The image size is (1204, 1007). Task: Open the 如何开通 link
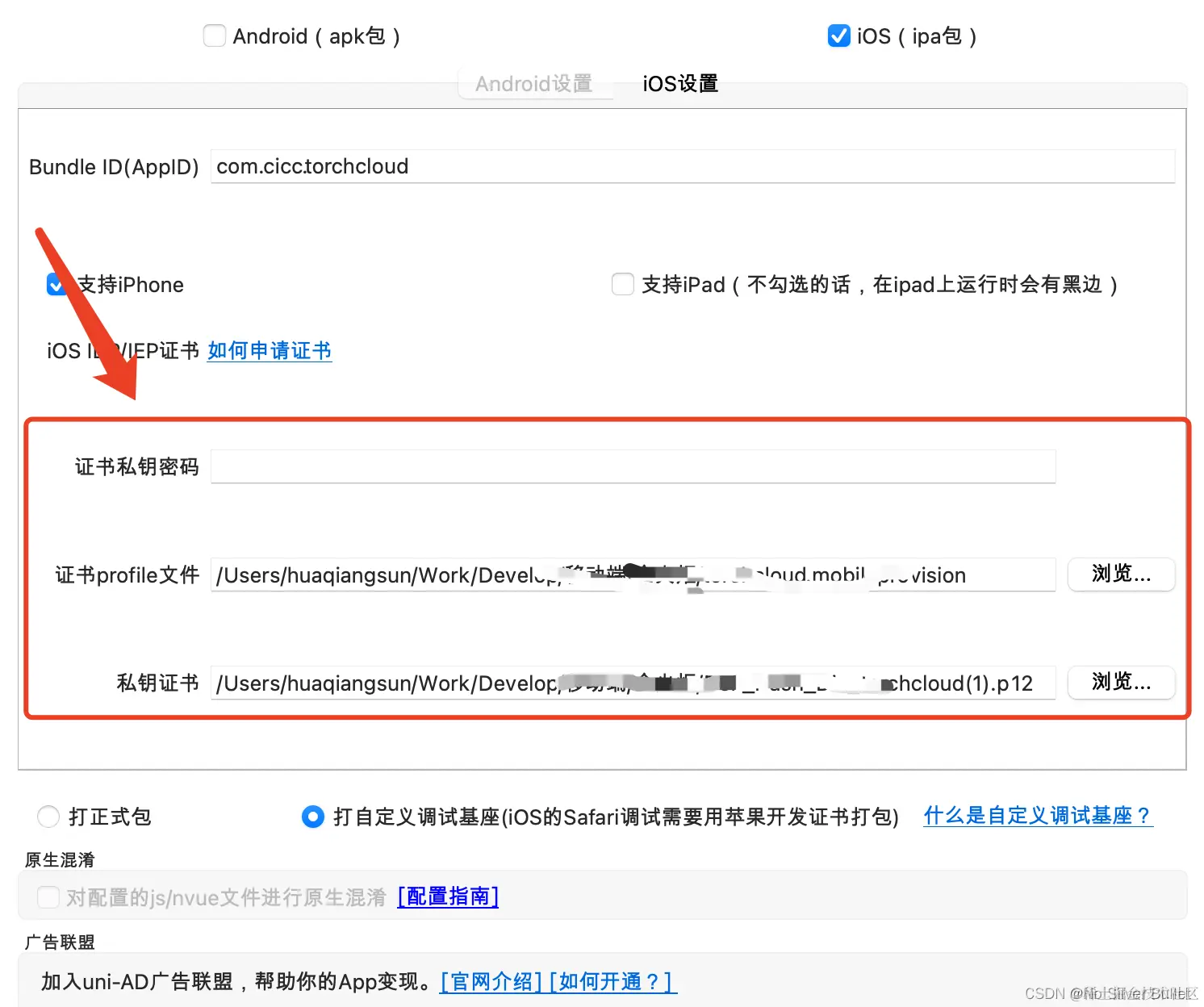pos(611,981)
